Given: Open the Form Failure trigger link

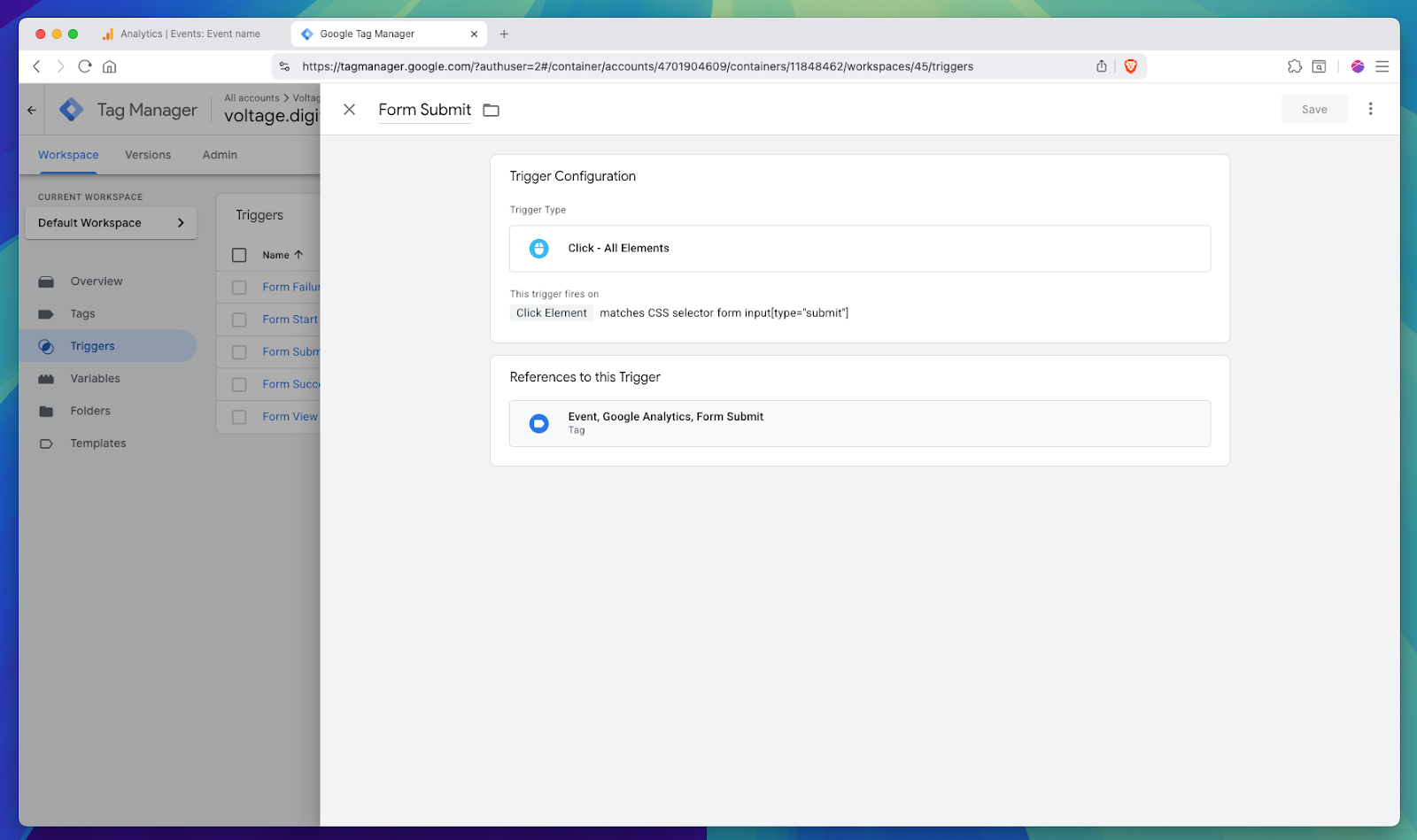Looking at the screenshot, I should pos(291,288).
